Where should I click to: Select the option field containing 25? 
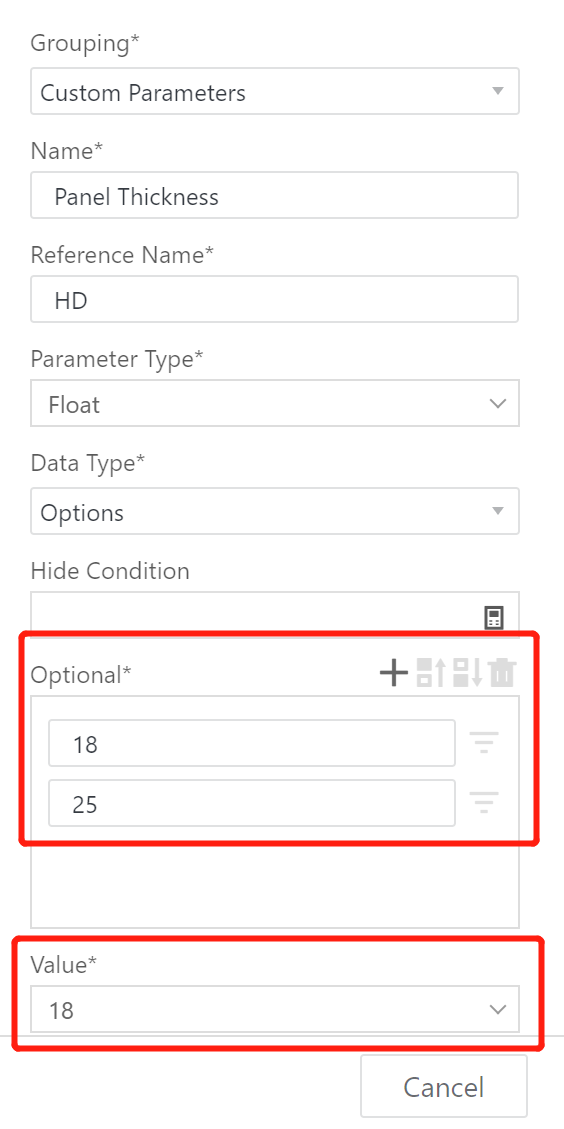(x=252, y=803)
